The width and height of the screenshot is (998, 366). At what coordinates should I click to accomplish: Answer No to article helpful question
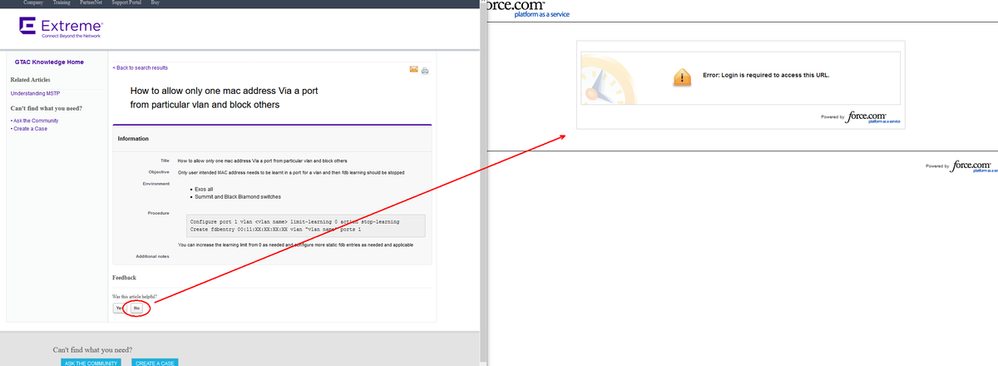click(x=136, y=308)
